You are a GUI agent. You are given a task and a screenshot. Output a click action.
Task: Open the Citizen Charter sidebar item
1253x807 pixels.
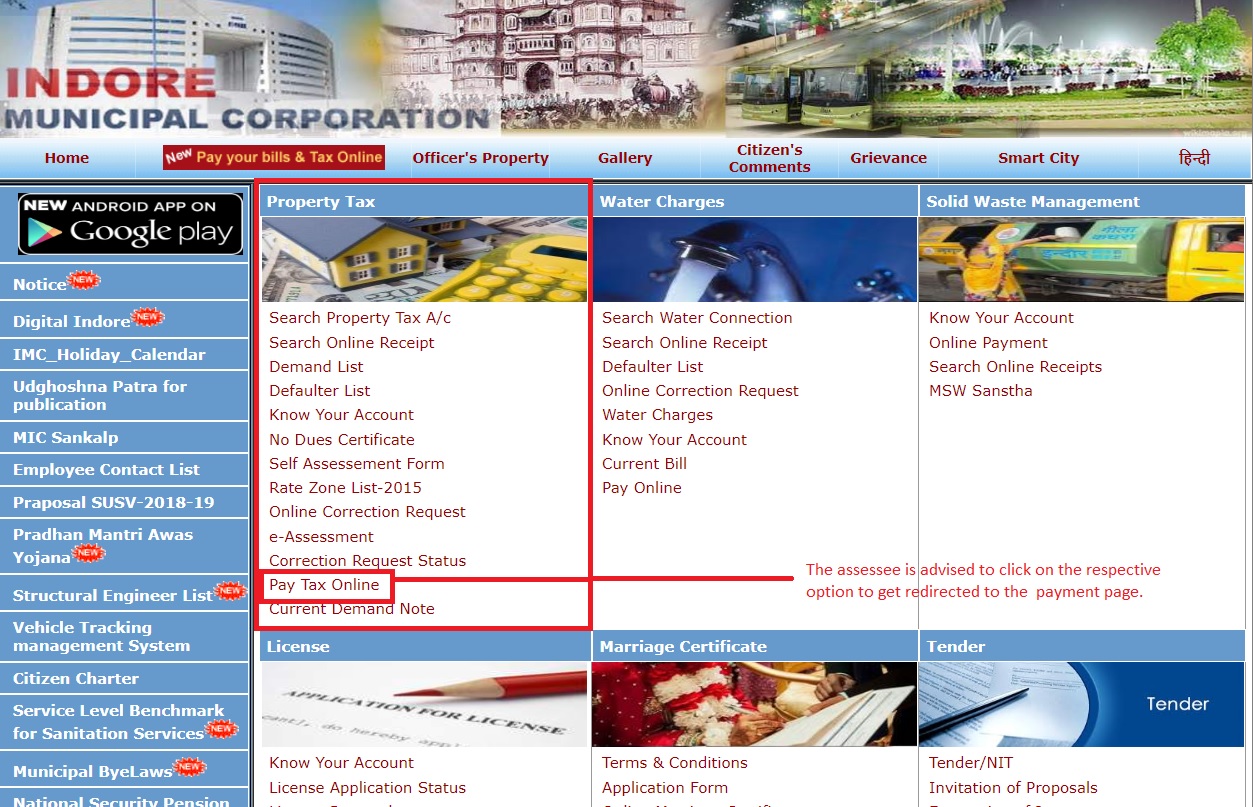(75, 678)
